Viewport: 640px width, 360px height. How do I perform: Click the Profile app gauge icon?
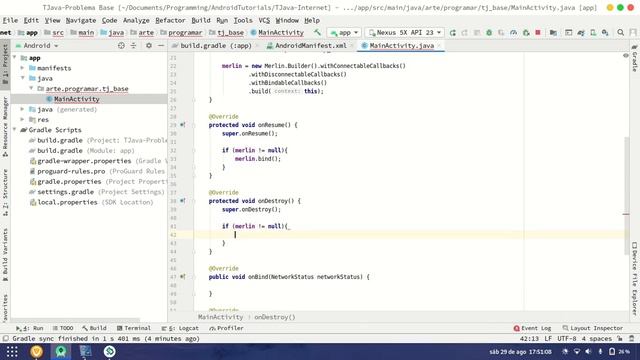[513, 33]
